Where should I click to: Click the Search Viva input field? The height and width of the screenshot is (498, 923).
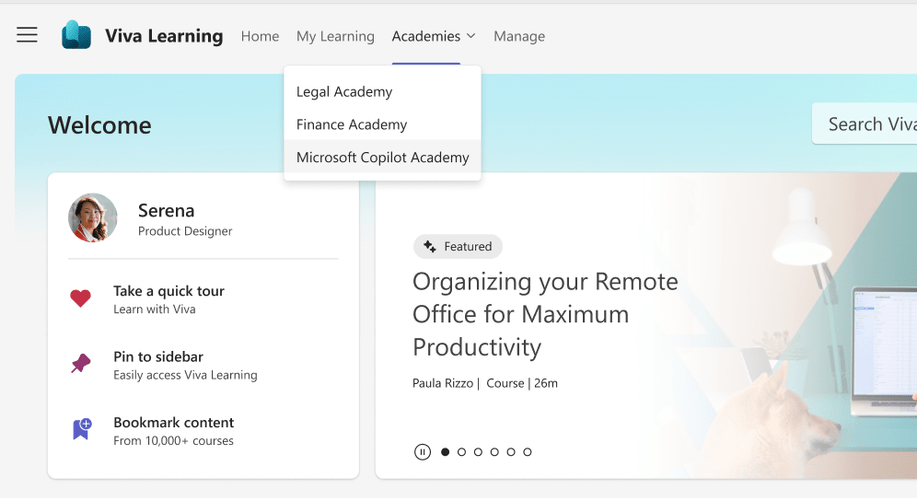(x=864, y=124)
